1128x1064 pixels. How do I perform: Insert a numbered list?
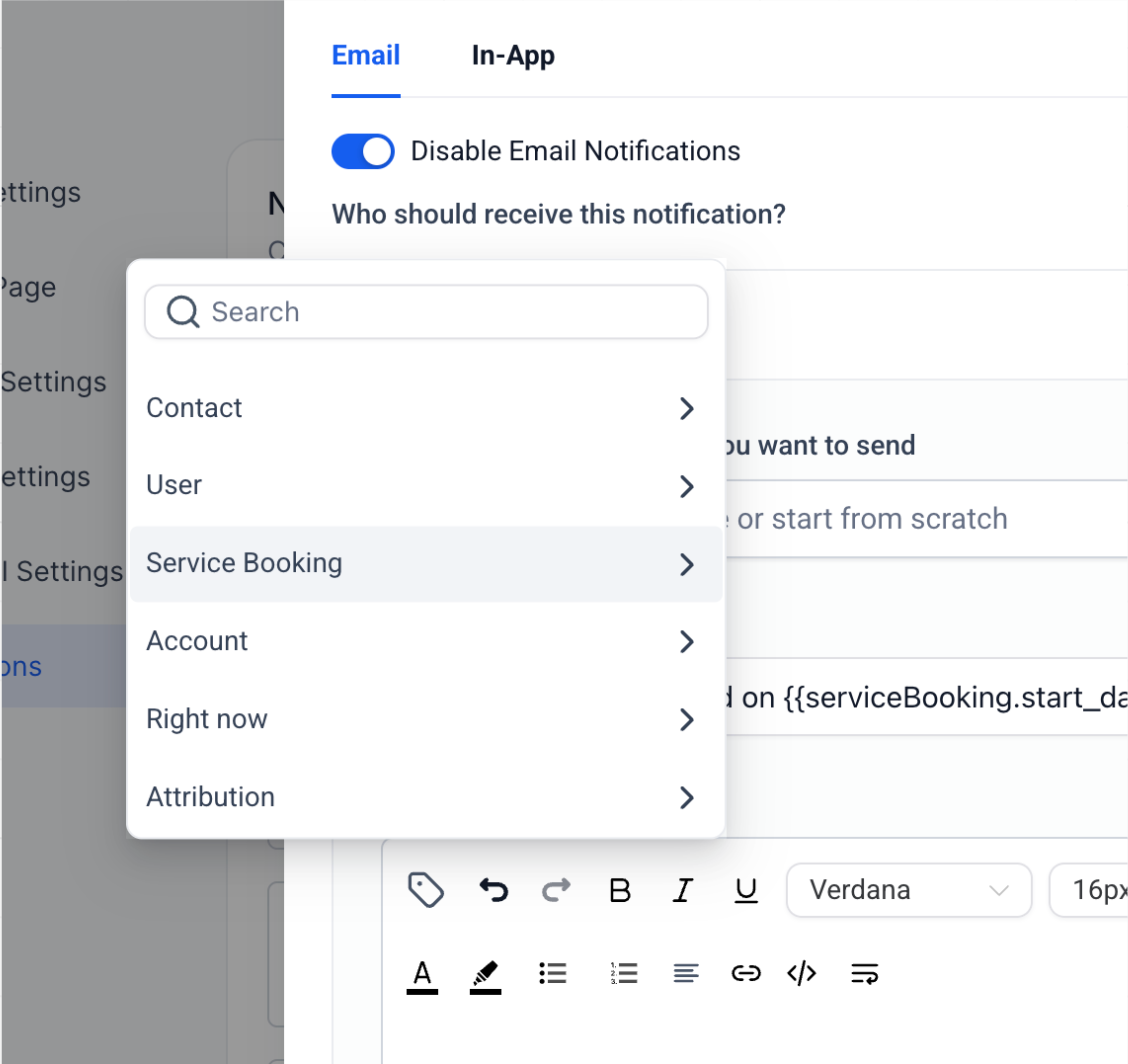click(x=624, y=973)
